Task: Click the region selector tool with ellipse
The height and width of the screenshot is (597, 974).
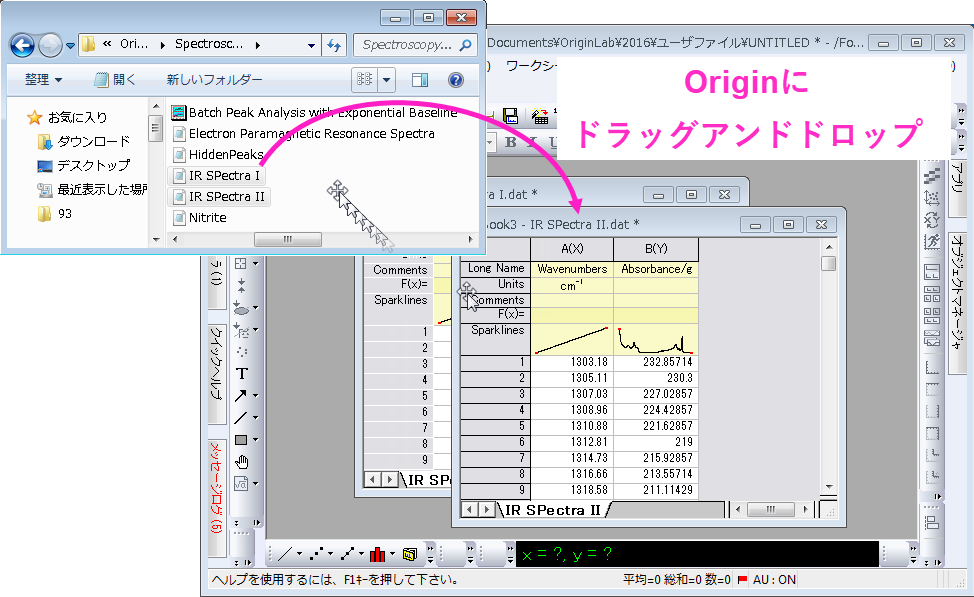Action: coord(241,308)
